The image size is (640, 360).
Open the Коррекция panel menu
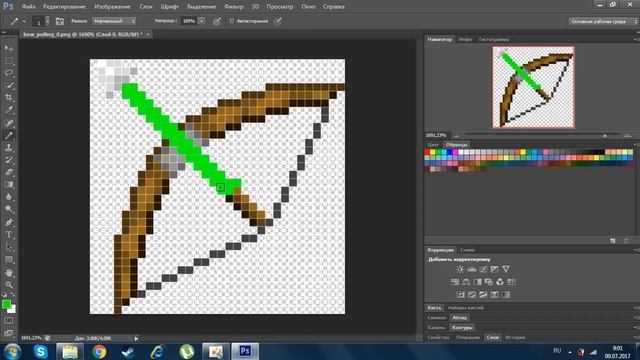636,250
